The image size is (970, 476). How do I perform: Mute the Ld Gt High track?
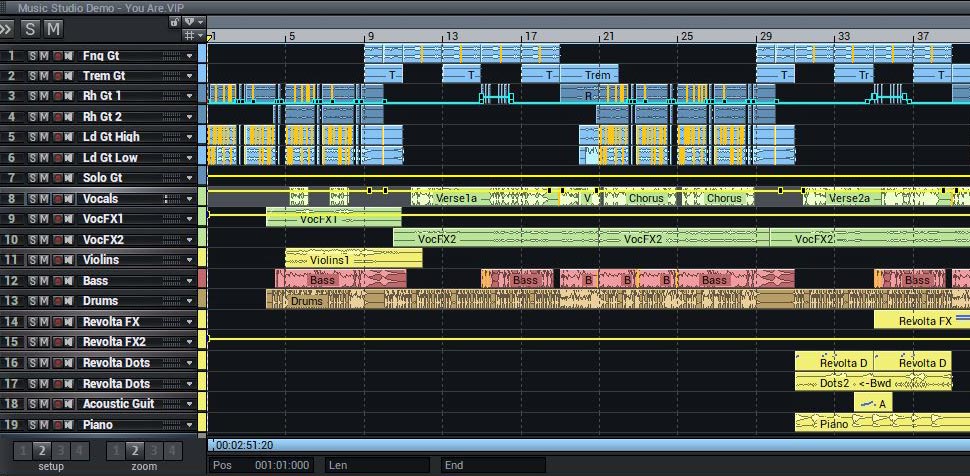[x=44, y=137]
